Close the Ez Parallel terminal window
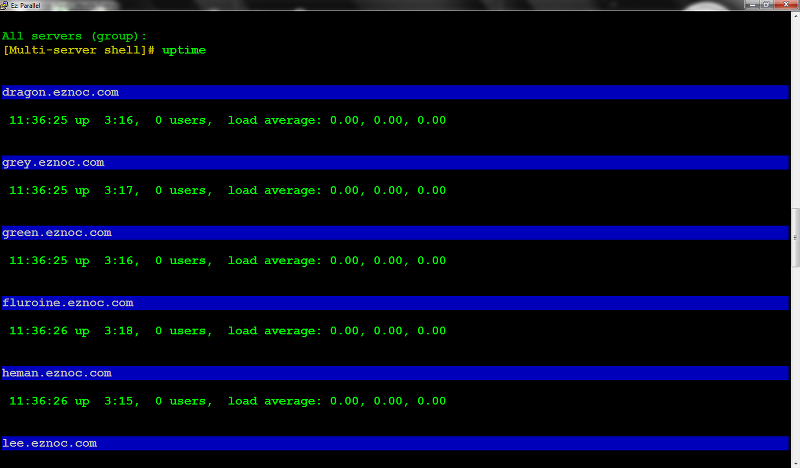The image size is (800, 468). coord(786,5)
